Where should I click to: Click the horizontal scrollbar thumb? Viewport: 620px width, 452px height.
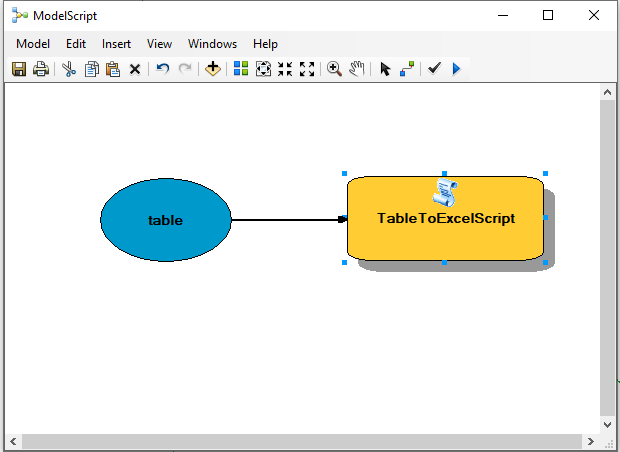coord(302,441)
